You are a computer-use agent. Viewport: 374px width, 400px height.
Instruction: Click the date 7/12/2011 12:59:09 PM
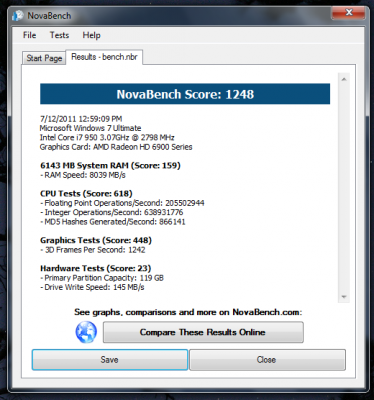point(81,119)
